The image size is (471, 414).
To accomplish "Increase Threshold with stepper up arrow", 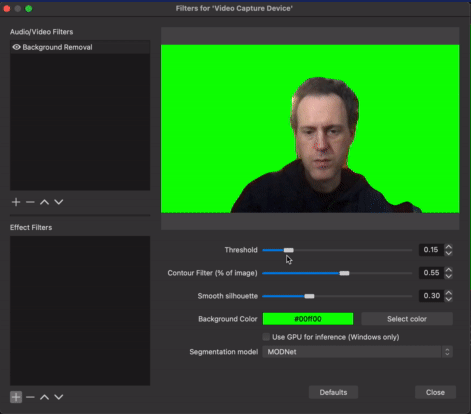I will [x=449, y=247].
